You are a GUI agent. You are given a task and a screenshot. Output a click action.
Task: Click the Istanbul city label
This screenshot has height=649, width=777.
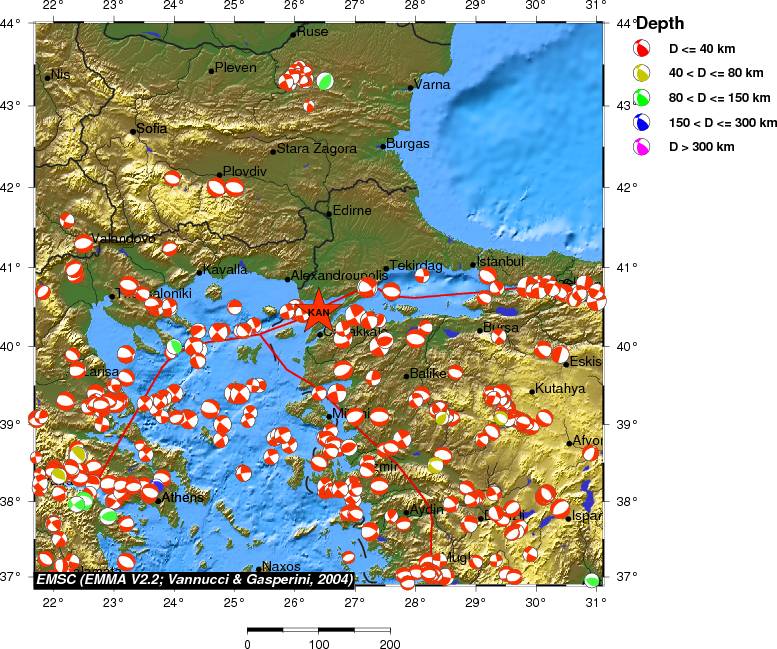(x=501, y=261)
